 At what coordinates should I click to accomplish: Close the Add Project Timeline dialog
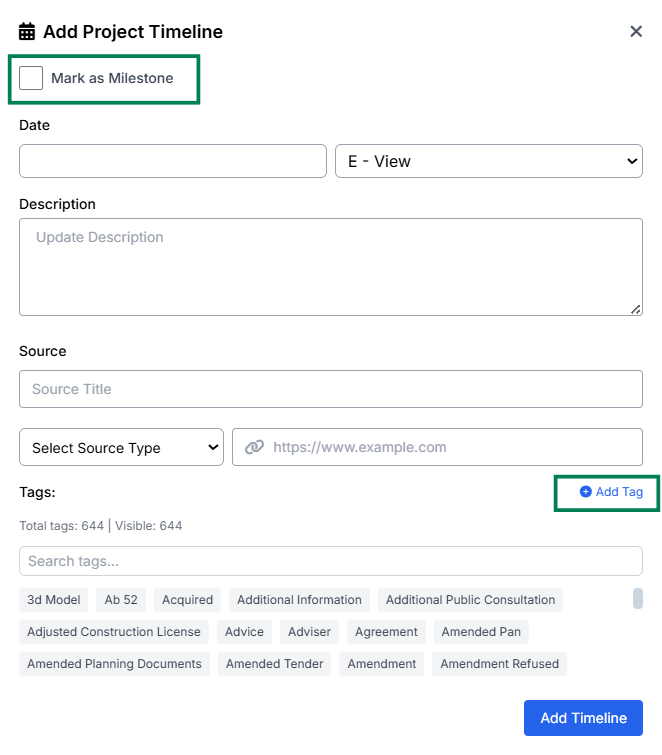click(x=636, y=31)
